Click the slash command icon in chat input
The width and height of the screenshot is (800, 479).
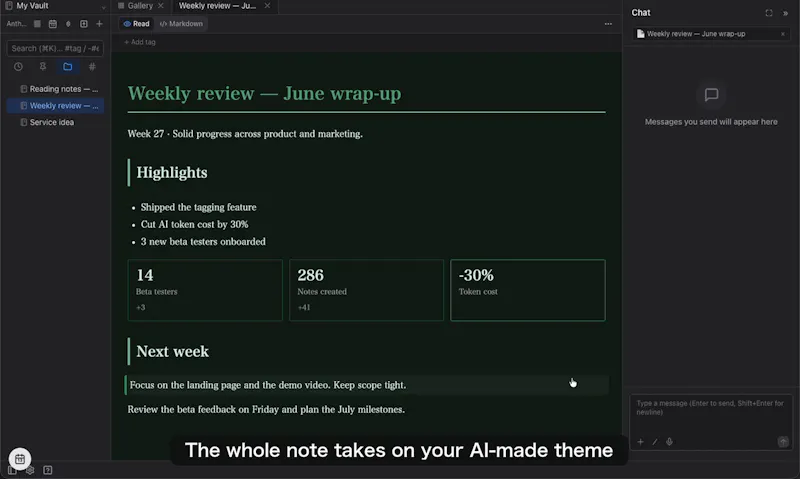(655, 442)
